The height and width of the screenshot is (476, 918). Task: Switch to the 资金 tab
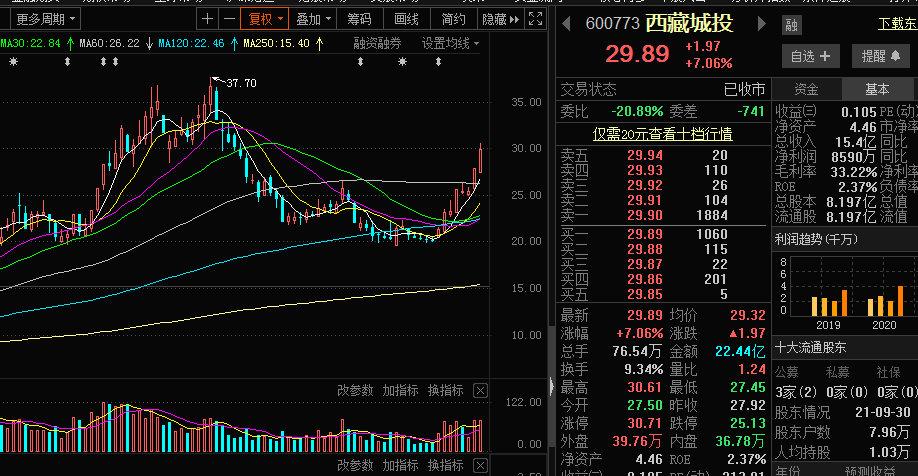tap(806, 89)
